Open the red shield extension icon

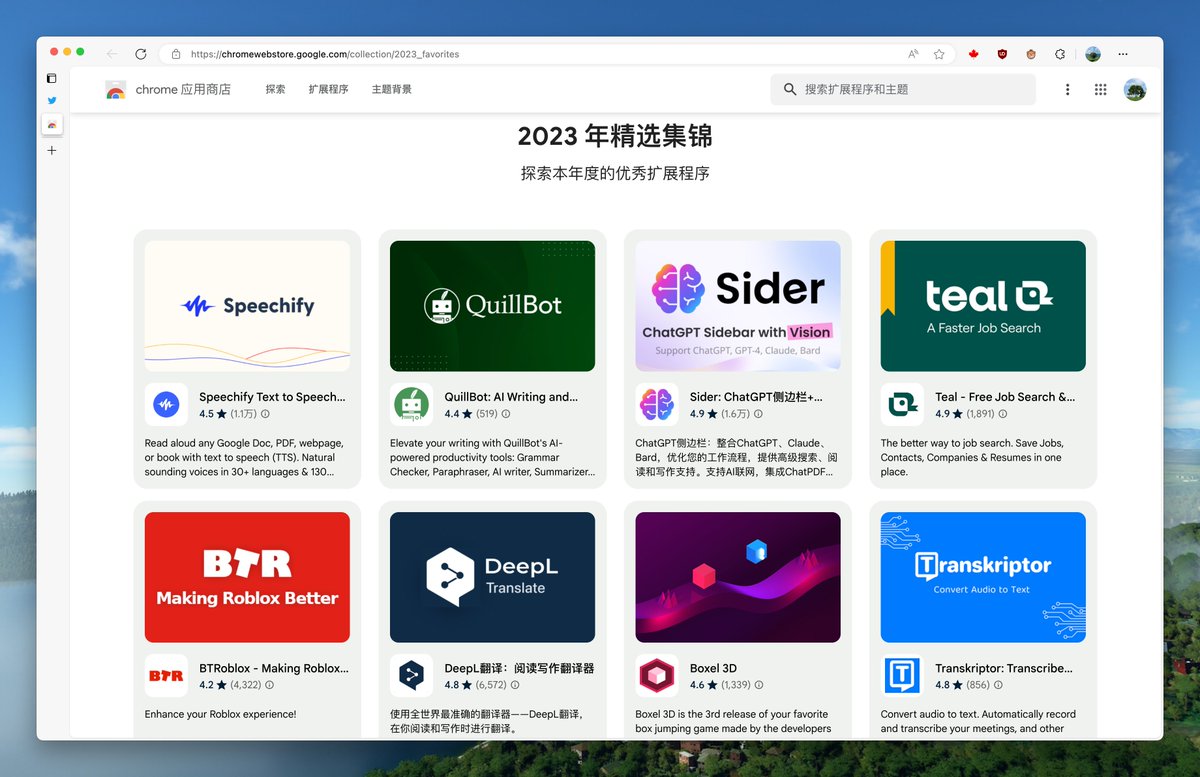pyautogui.click(x=1002, y=54)
